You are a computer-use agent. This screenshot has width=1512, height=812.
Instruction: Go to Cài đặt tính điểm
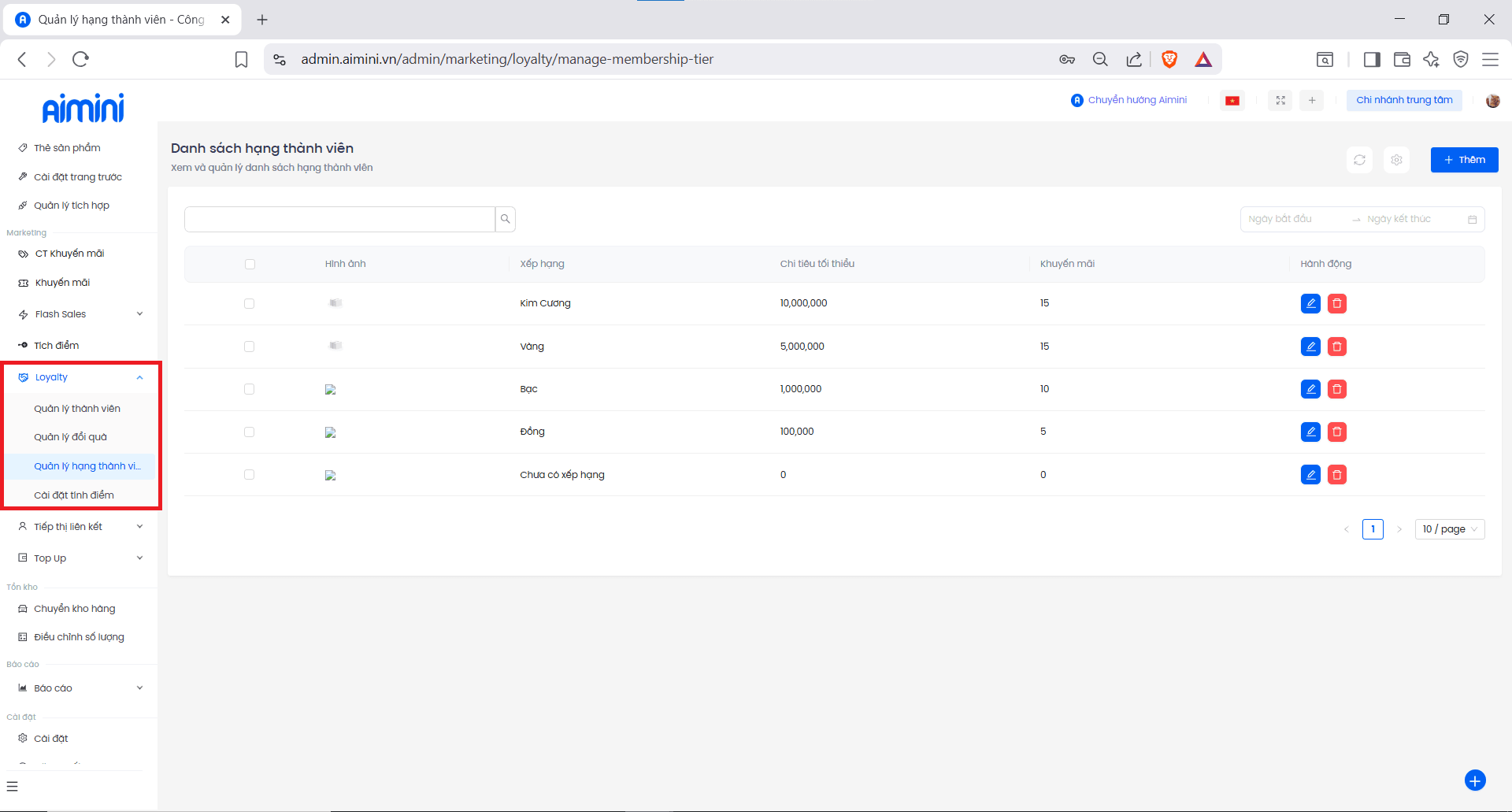point(74,495)
